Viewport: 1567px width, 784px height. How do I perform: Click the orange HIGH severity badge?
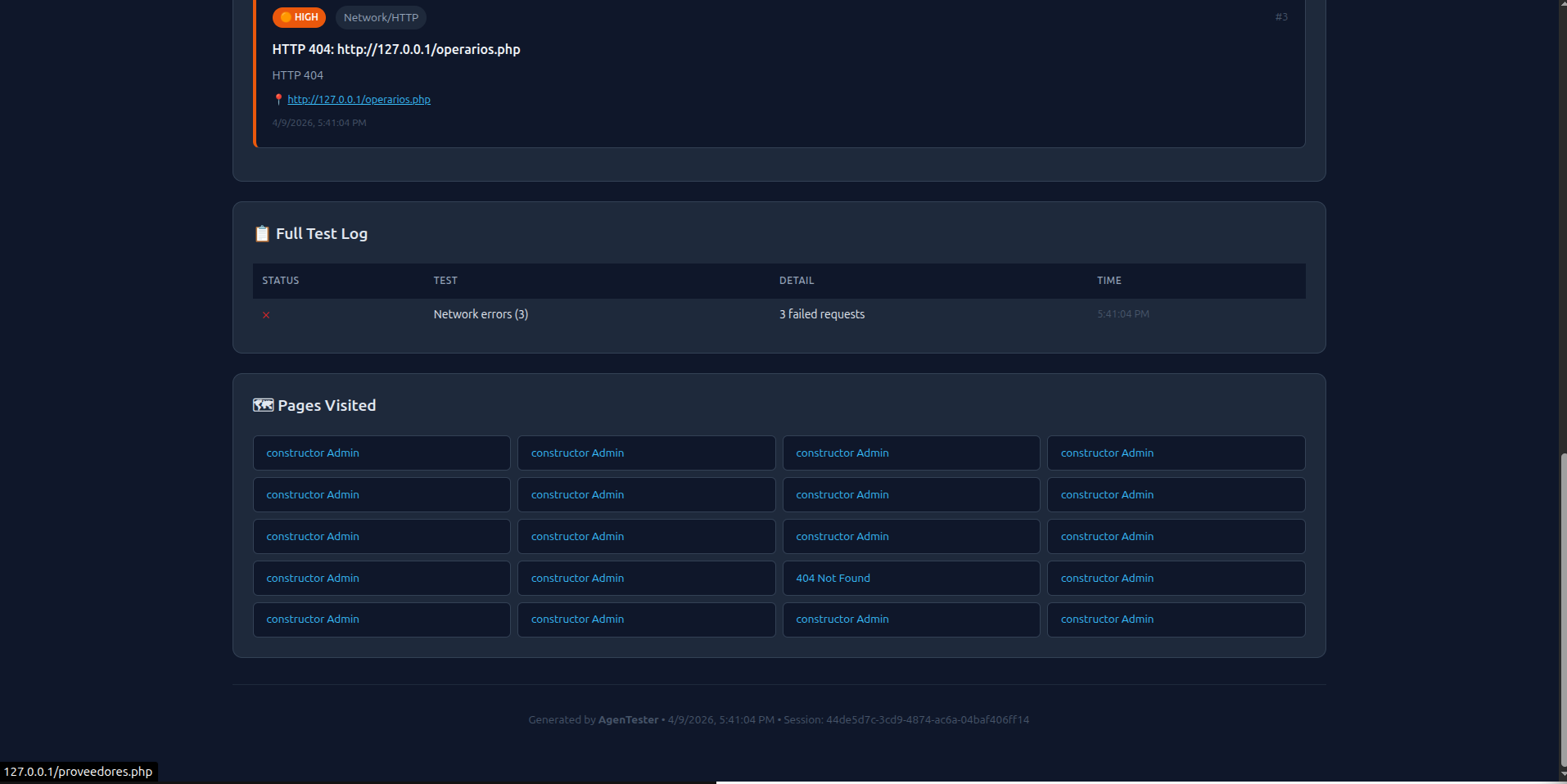point(298,17)
